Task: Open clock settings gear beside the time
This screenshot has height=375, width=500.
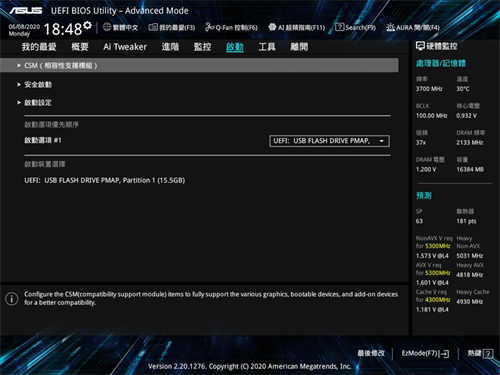Action: click(87, 25)
